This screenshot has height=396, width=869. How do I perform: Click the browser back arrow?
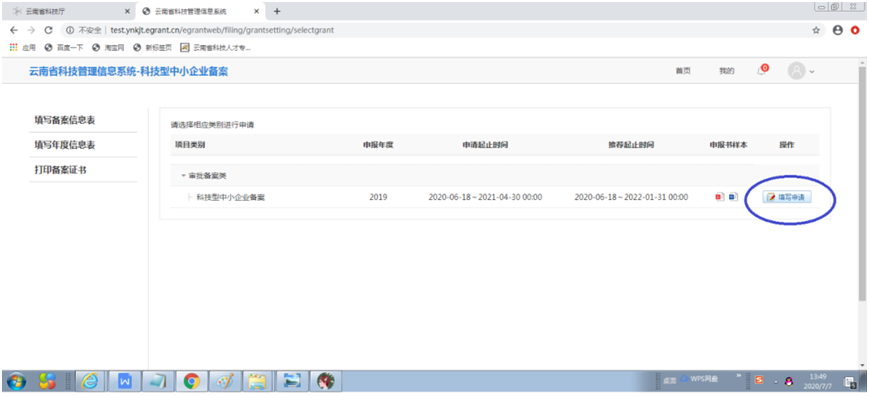[14, 30]
